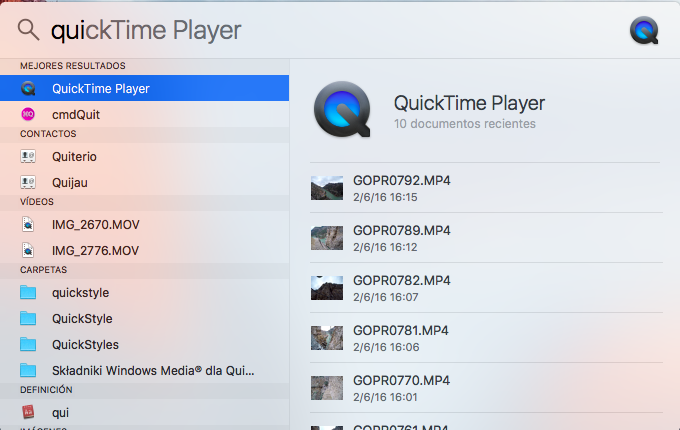Select QuickTime Player icon in best results
The image size is (680, 430).
pyautogui.click(x=28, y=88)
